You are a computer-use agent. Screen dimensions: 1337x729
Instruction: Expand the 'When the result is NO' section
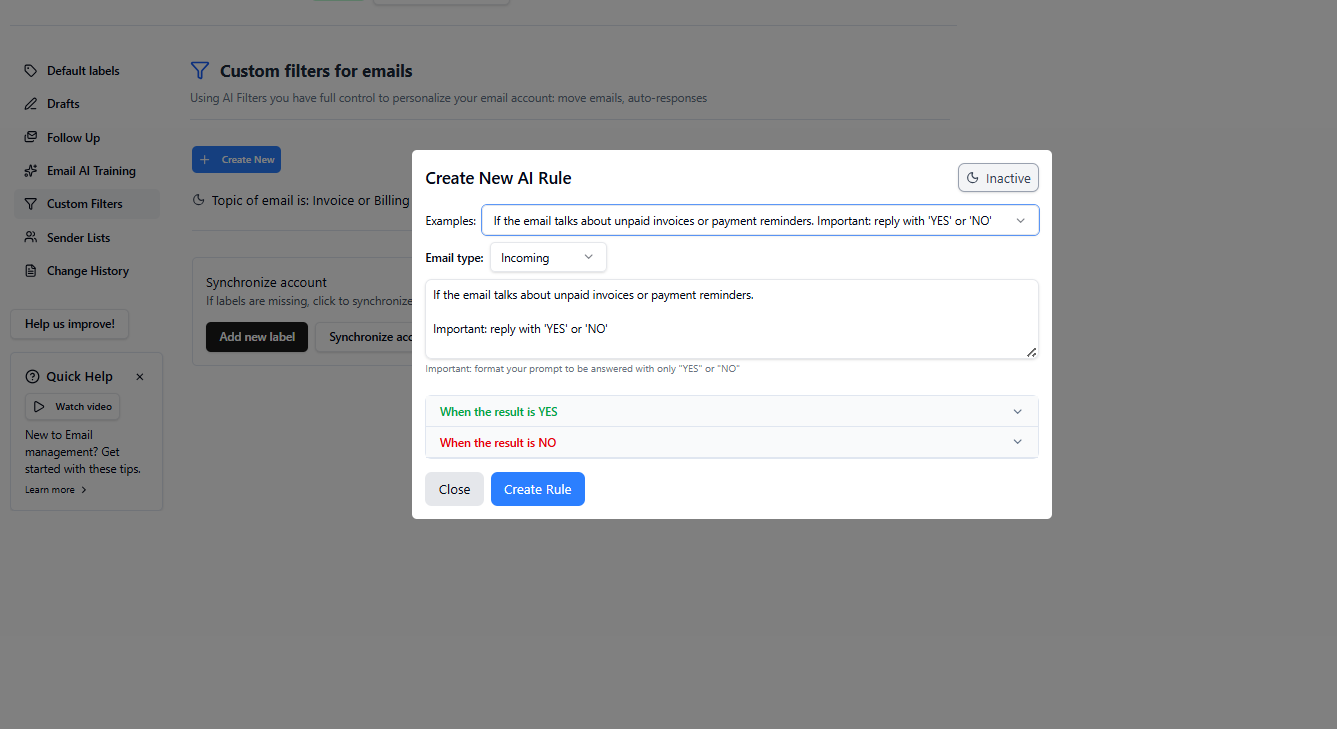732,443
